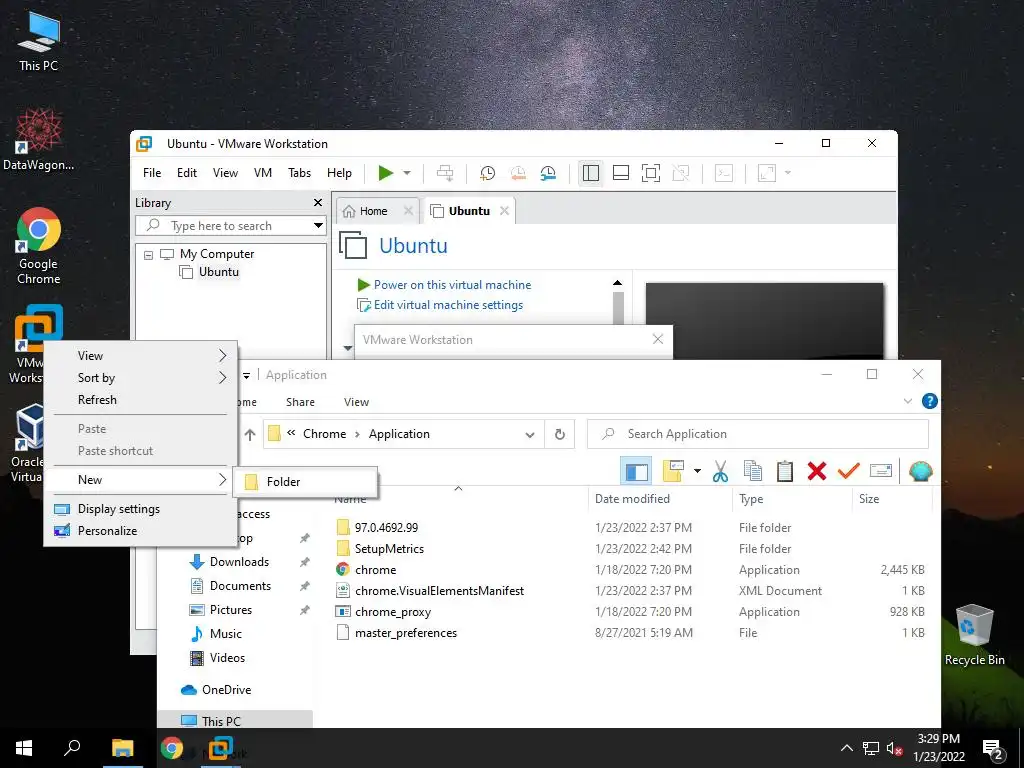This screenshot has height=768, width=1024.
Task: Open the Share ribbon tab in File Explorer
Action: 300,402
